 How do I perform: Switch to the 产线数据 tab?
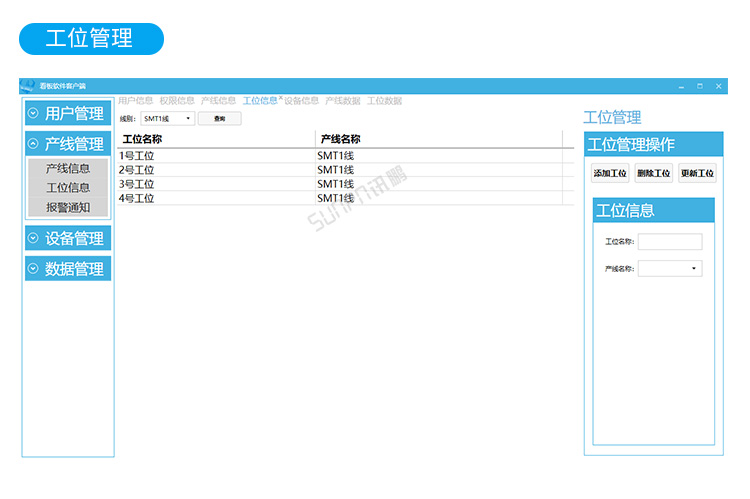pos(343,101)
